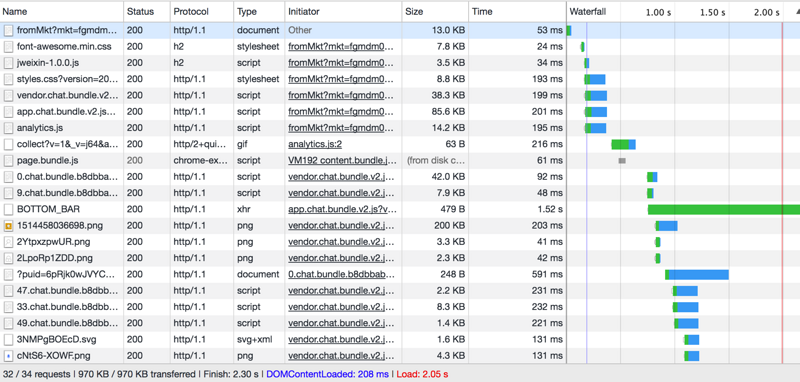This screenshot has height=382, width=800.
Task: Click the 2.00 s waterfall time marker
Action: tap(766, 12)
